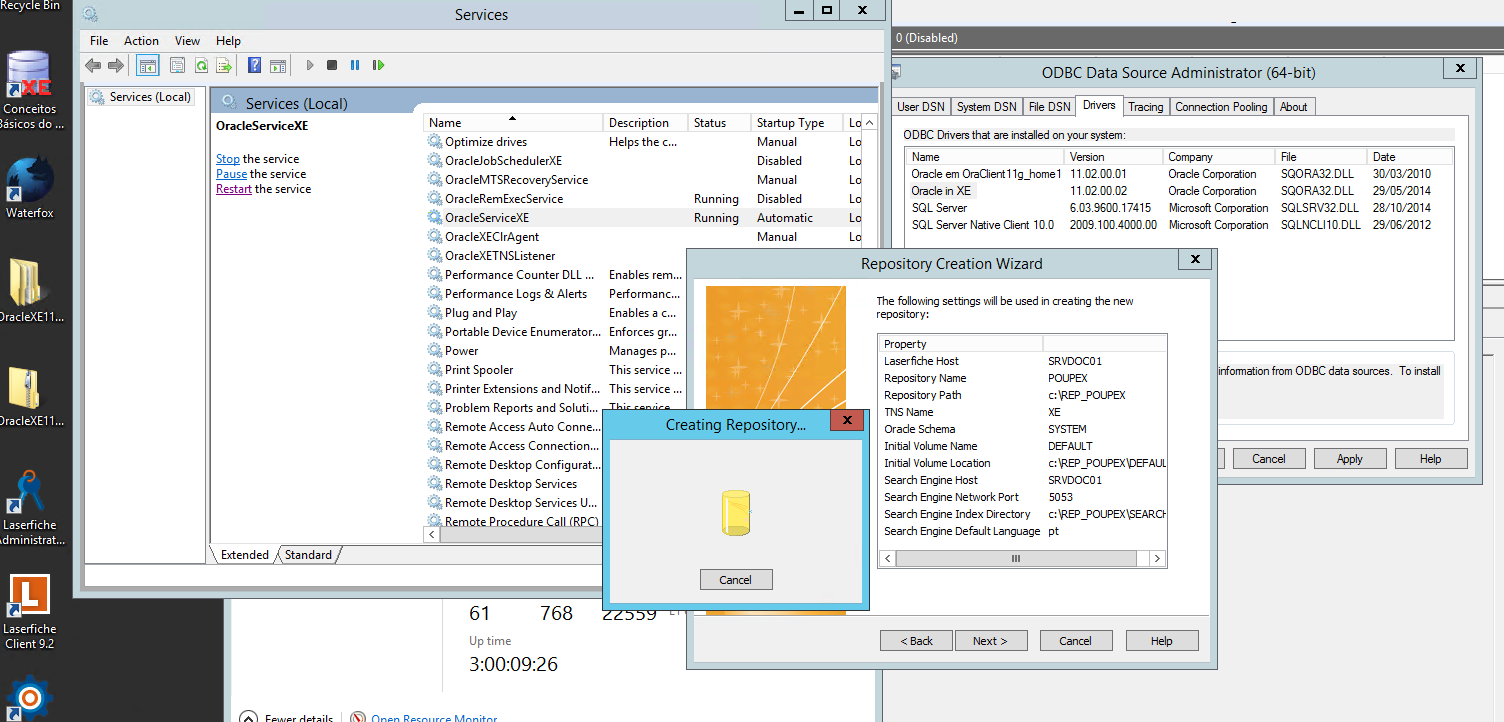Image resolution: width=1504 pixels, height=722 pixels.
Task: Cancel the Creating Repository progress dialog
Action: 735,580
